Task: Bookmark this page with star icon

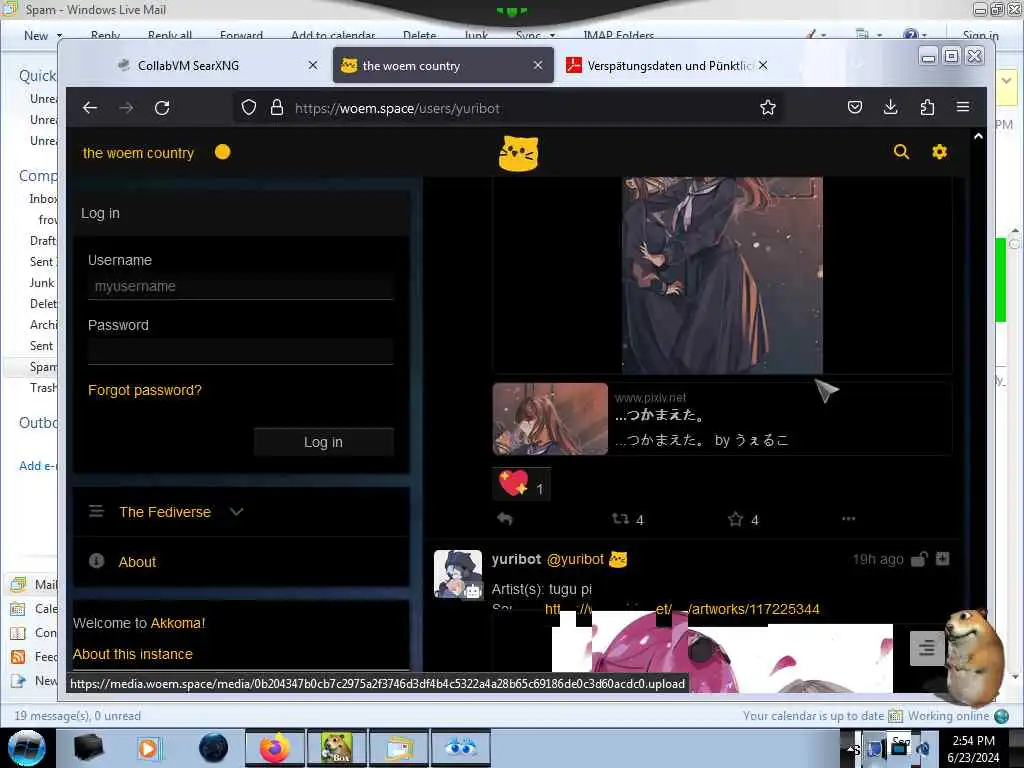Action: coord(768,108)
